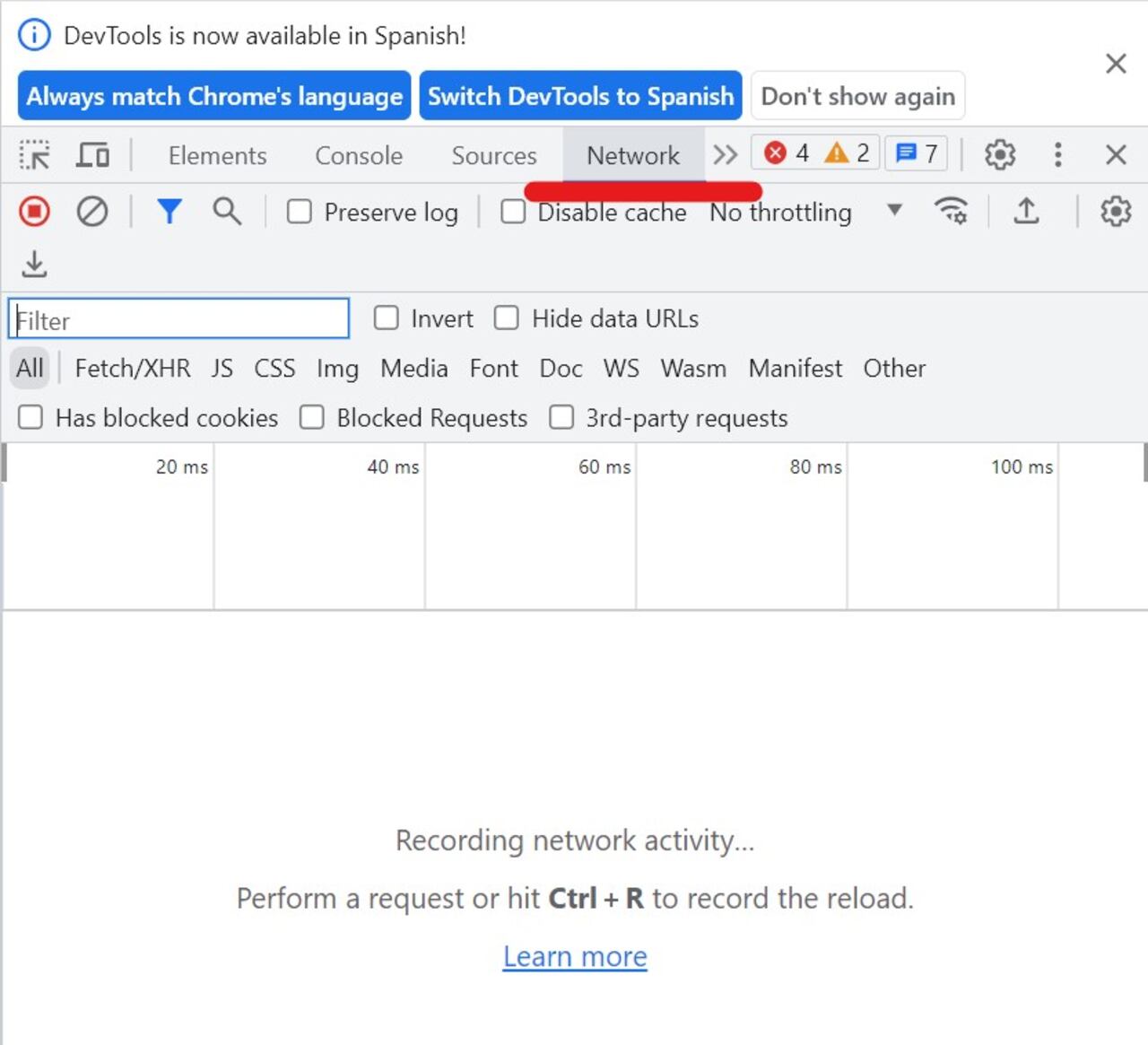Click Switch DevTools to Spanish button
1148x1045 pixels.
(x=580, y=96)
